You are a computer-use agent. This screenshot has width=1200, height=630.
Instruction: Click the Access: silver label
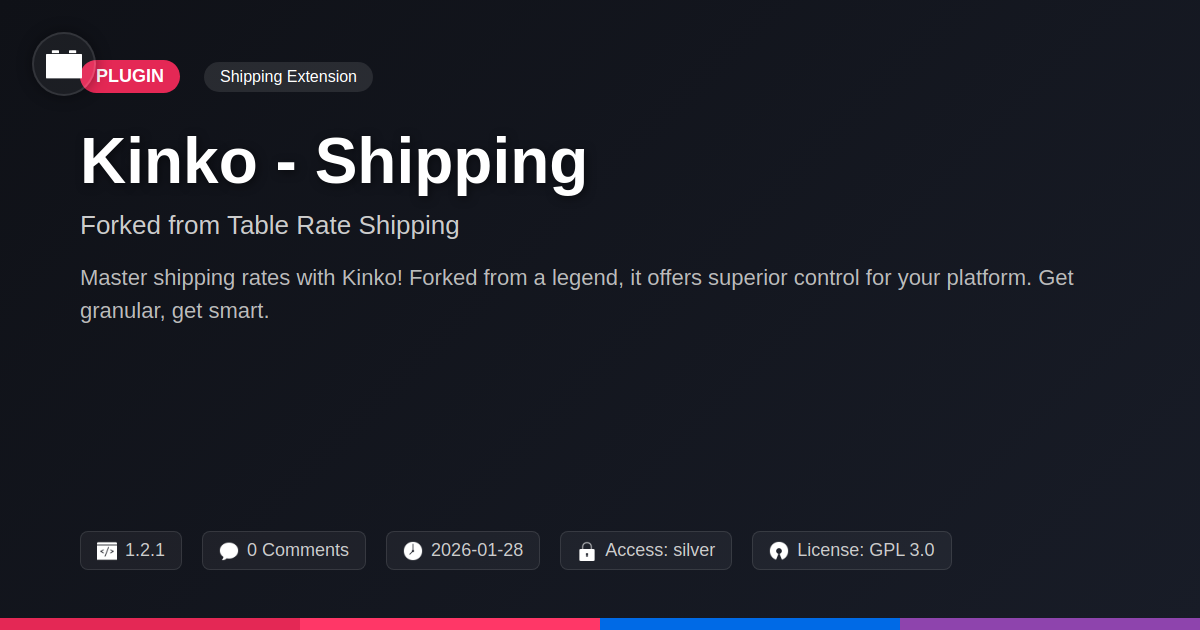click(x=660, y=550)
